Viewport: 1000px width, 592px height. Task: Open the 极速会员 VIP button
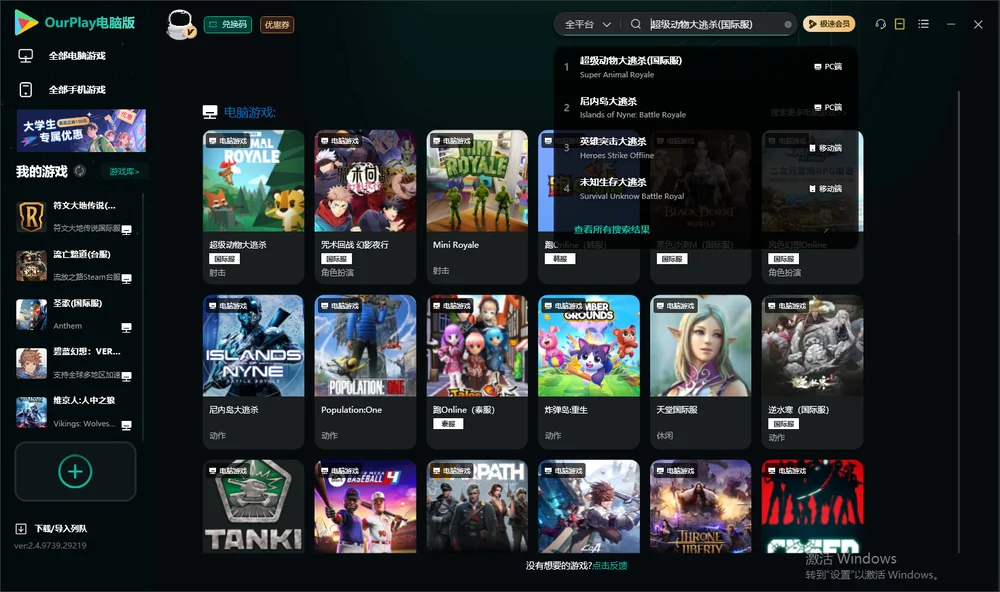pos(829,24)
